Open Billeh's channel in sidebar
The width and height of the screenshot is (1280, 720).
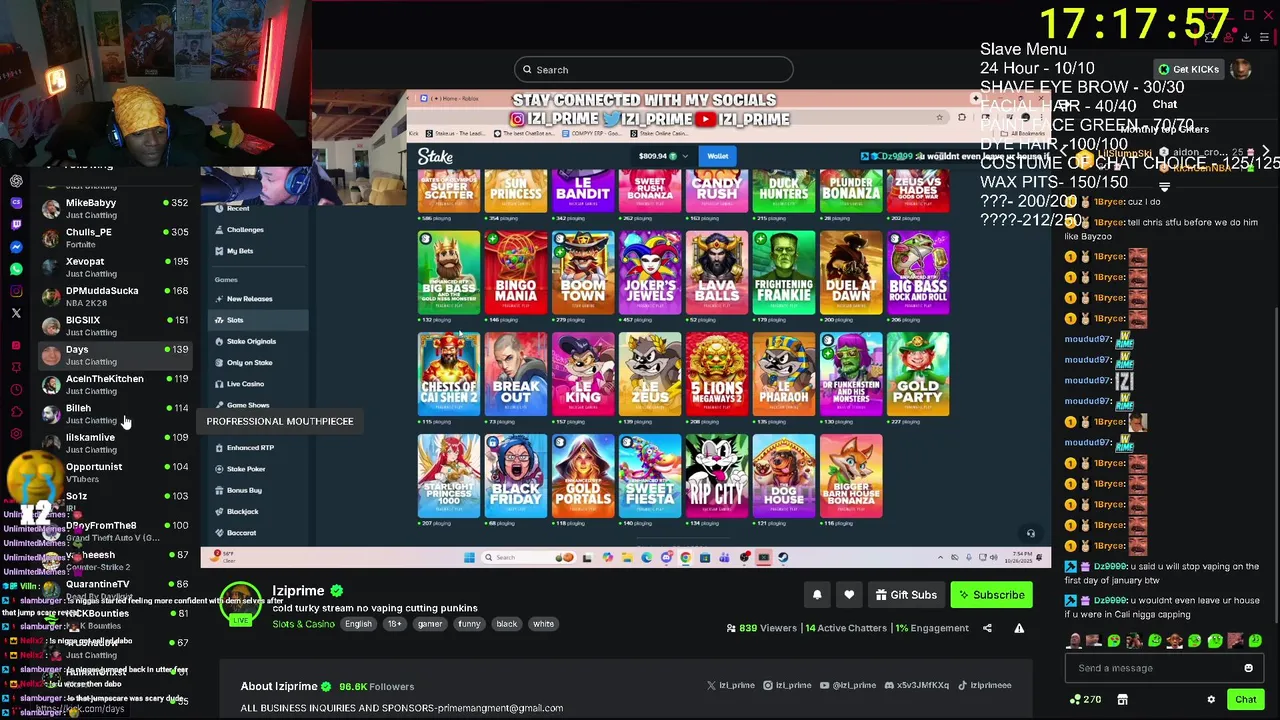(x=115, y=414)
